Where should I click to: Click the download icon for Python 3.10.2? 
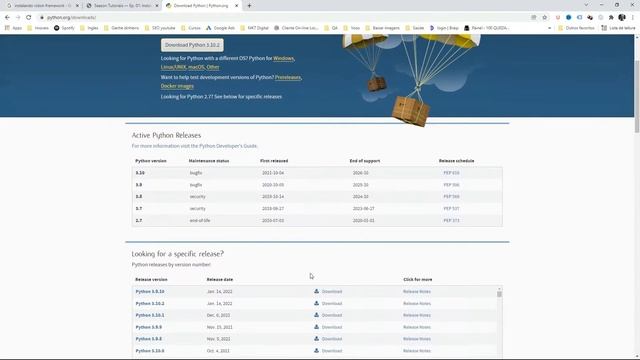click(316, 303)
